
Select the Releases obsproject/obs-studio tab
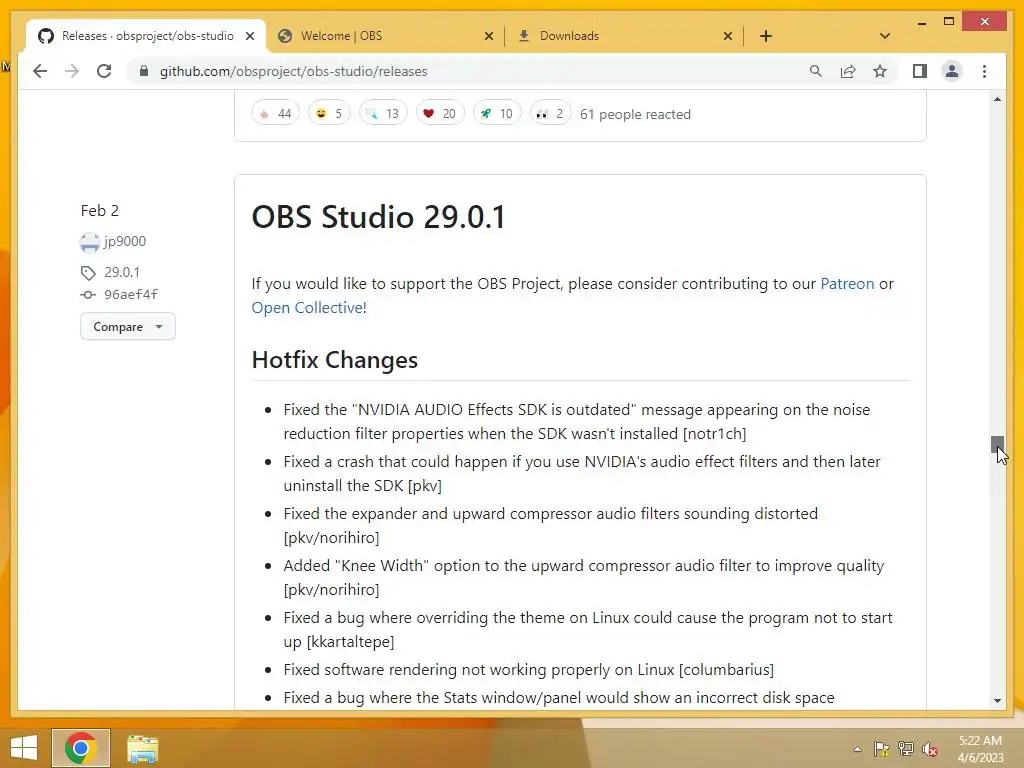tap(146, 36)
